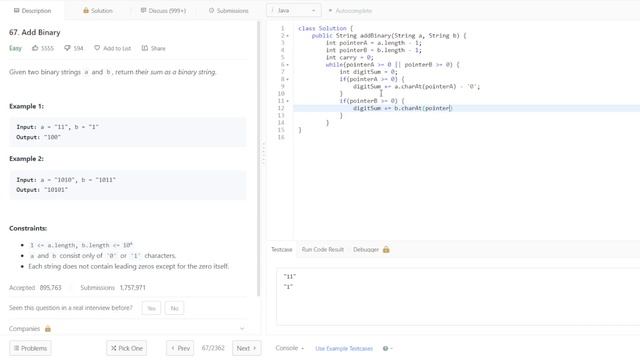Click the thumbs-down dislike icon

tap(67, 48)
